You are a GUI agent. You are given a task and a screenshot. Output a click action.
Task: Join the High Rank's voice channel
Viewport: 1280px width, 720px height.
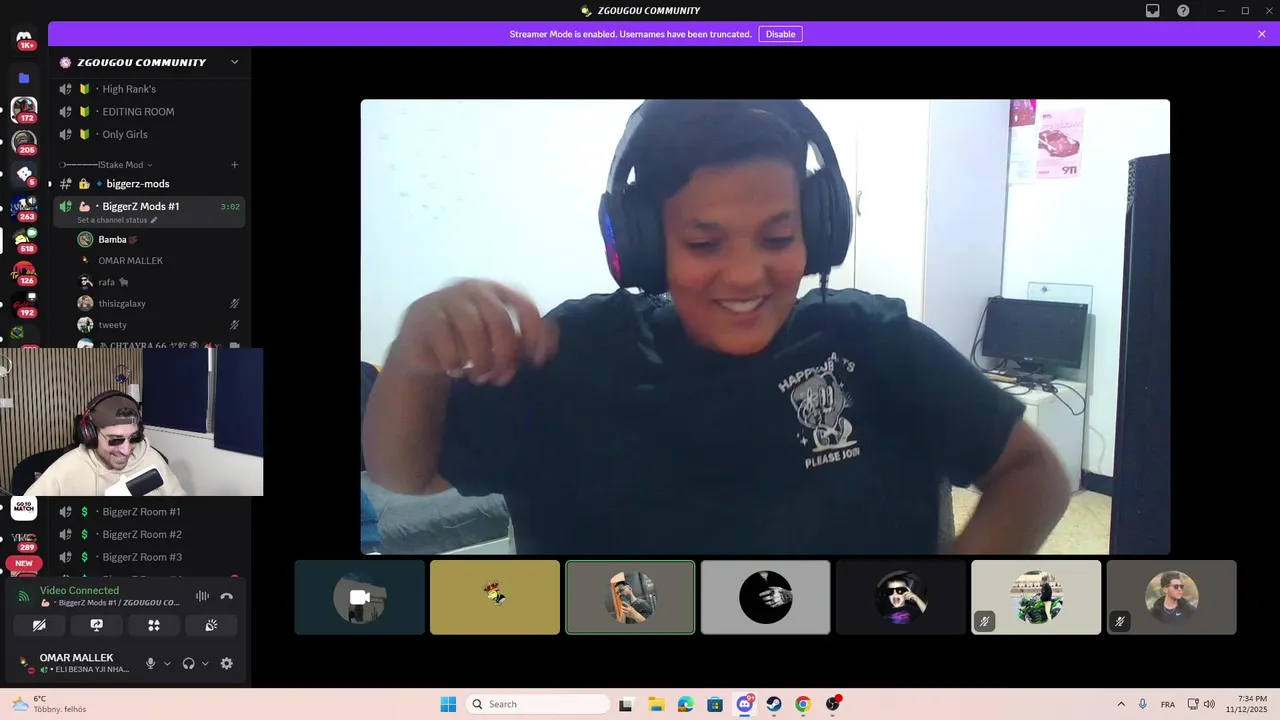(x=150, y=89)
